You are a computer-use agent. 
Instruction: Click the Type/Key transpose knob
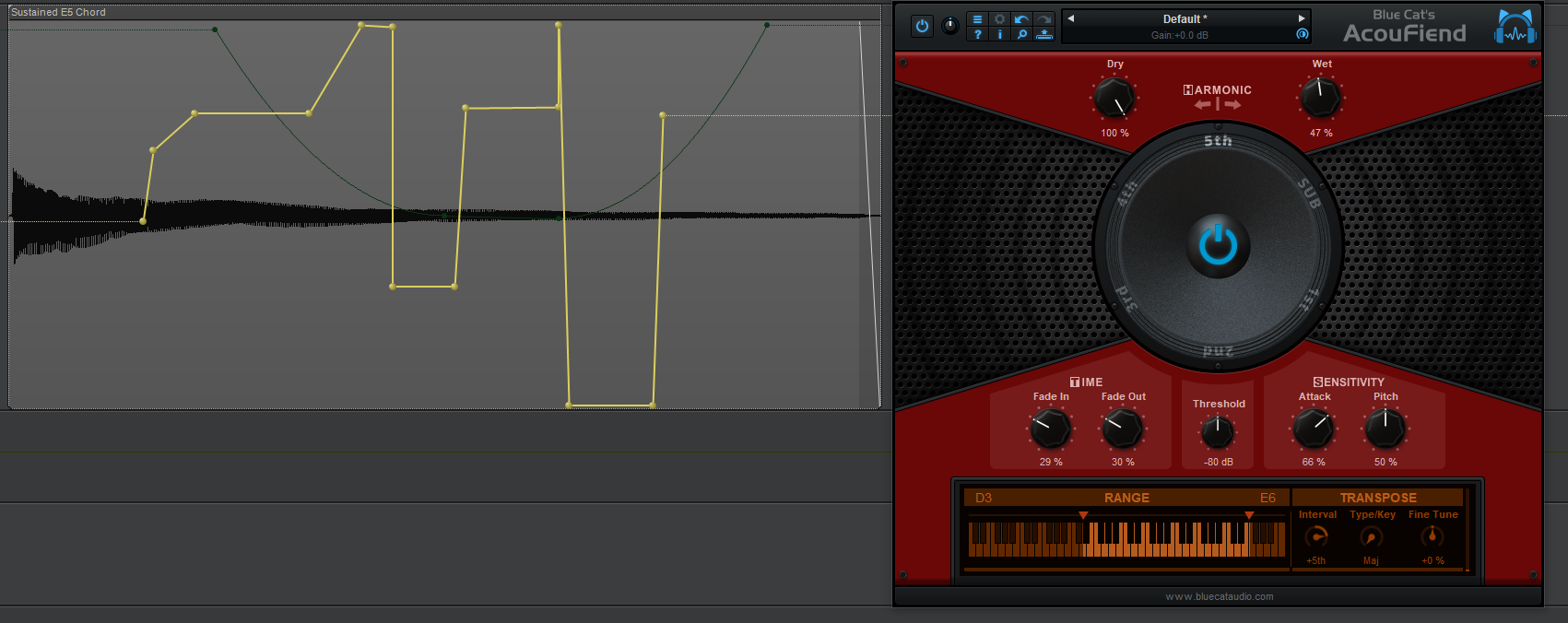1371,536
